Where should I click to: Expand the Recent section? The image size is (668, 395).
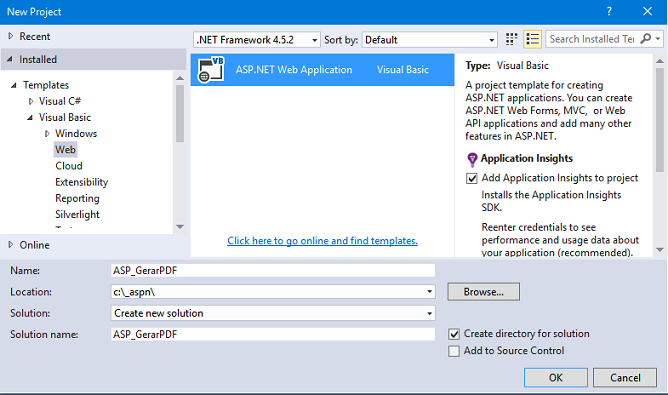click(x=11, y=36)
